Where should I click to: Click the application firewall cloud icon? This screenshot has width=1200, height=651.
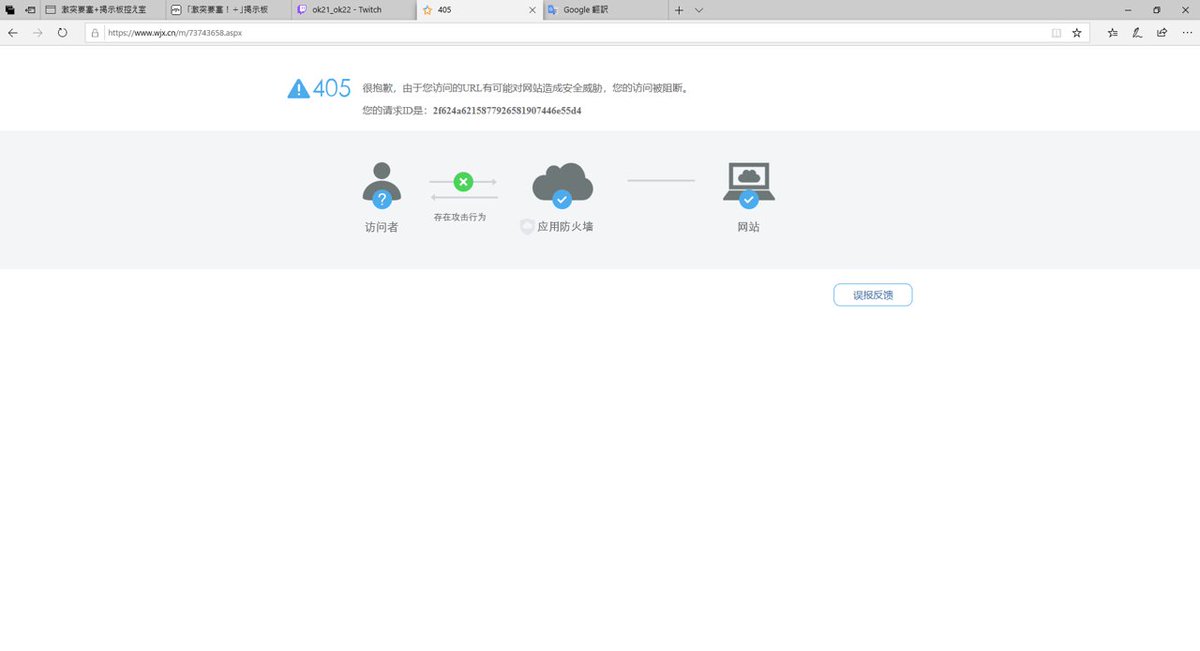pyautogui.click(x=562, y=185)
